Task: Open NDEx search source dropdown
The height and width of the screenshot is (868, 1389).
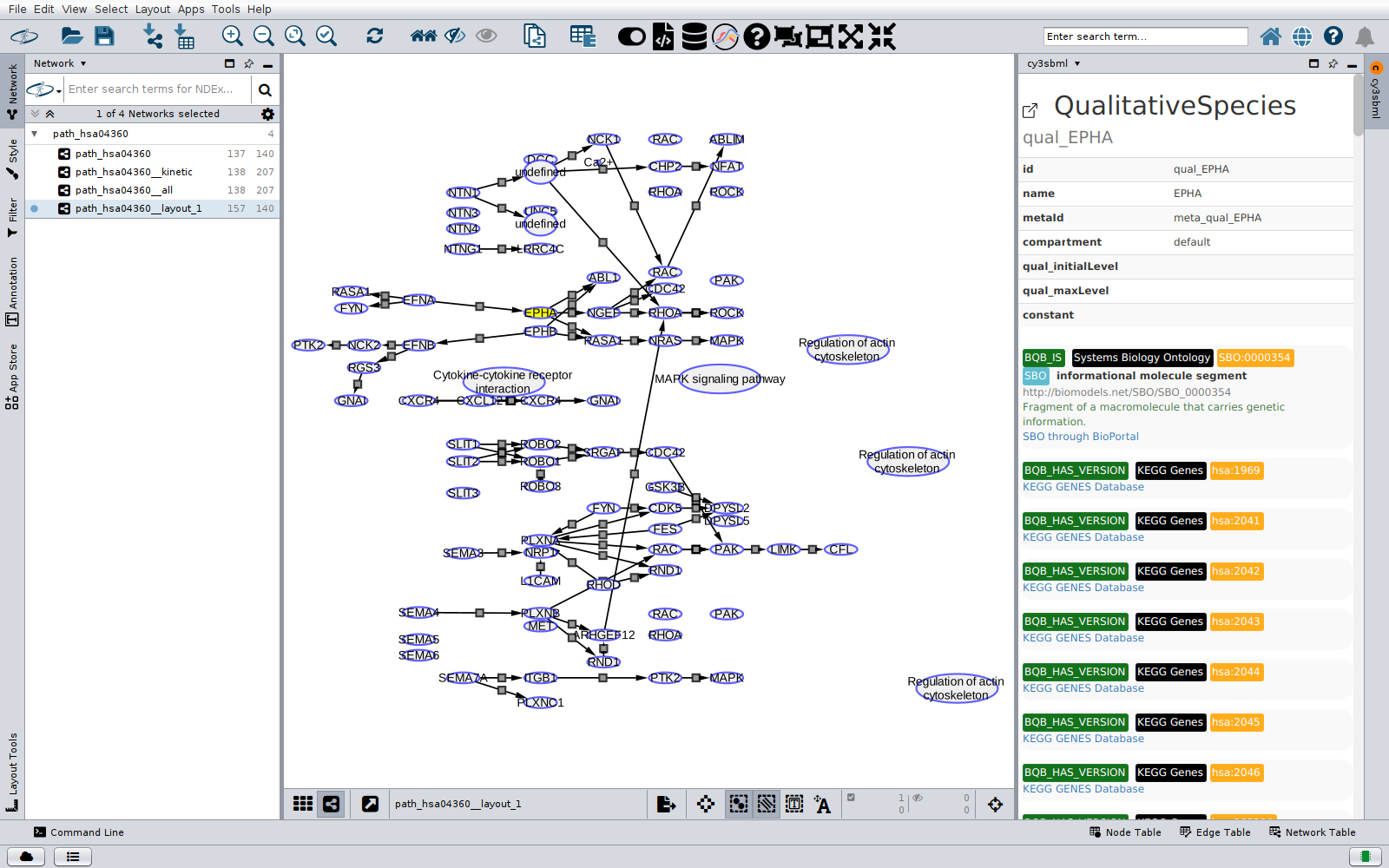Action: tap(44, 89)
